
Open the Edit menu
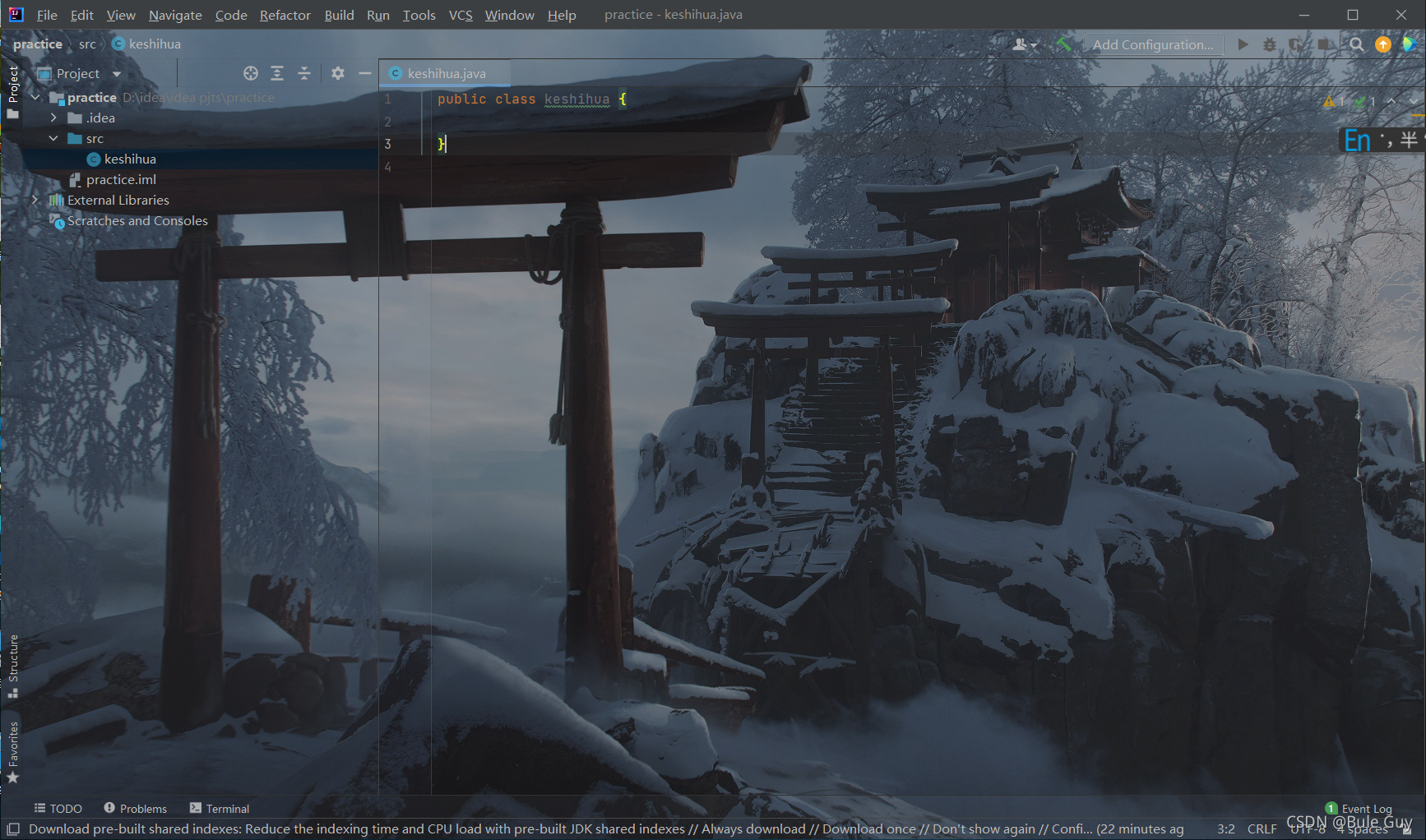point(81,15)
